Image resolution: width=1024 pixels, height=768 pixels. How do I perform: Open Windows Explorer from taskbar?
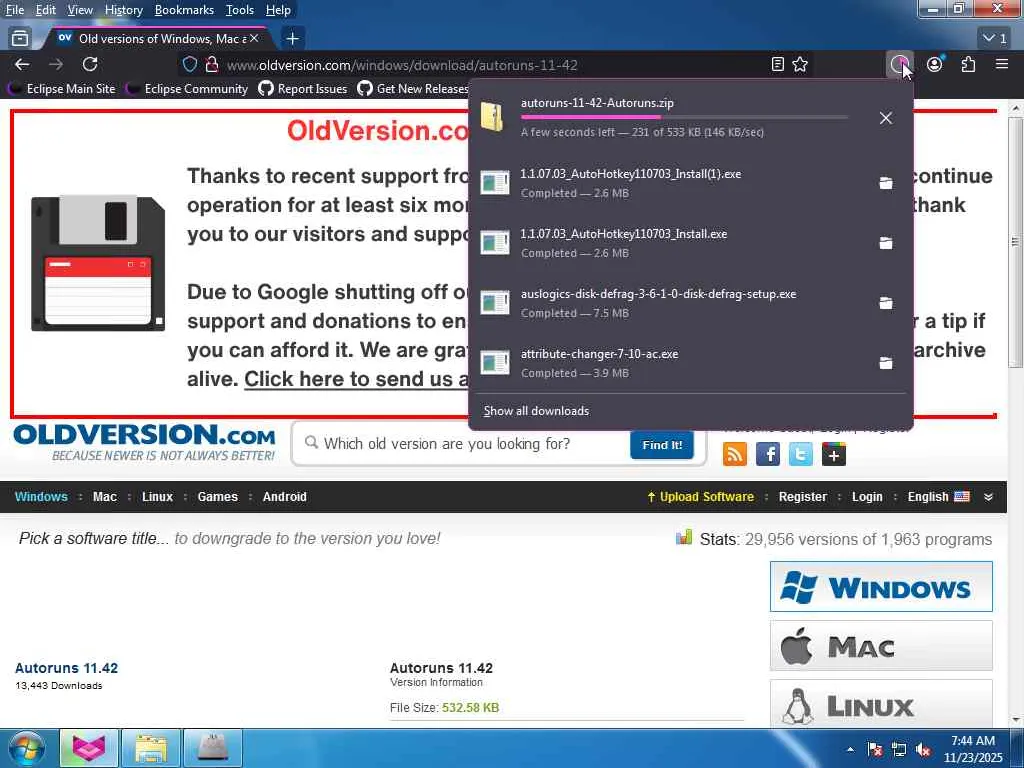click(x=151, y=748)
